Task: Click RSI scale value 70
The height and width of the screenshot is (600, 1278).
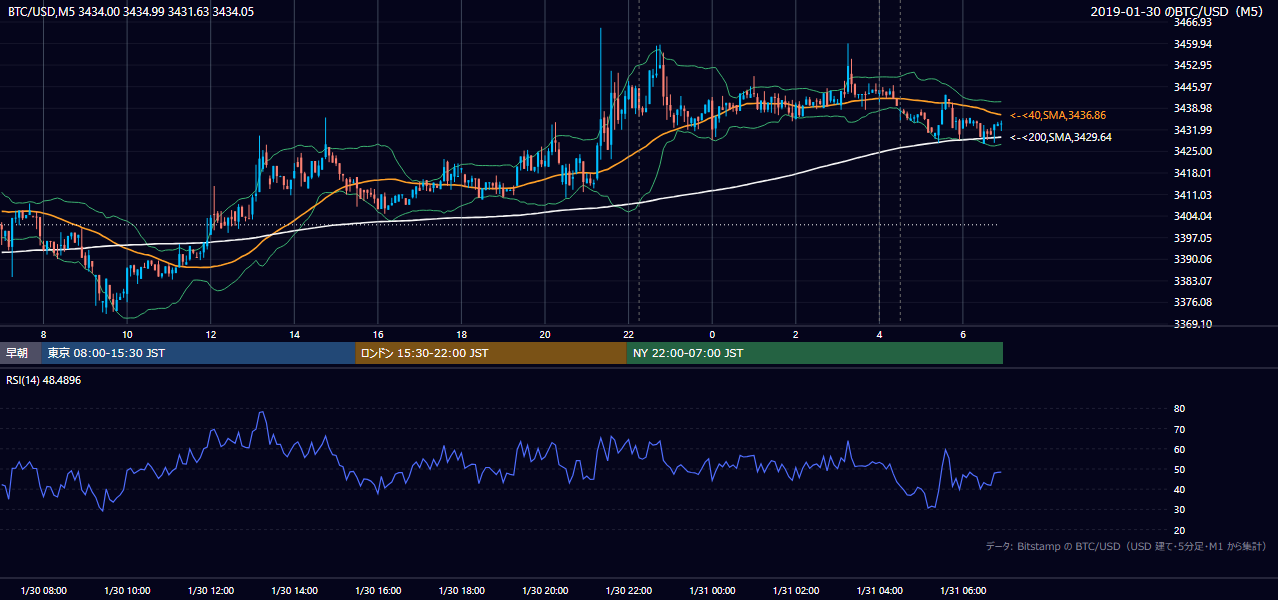Action: coord(1179,429)
